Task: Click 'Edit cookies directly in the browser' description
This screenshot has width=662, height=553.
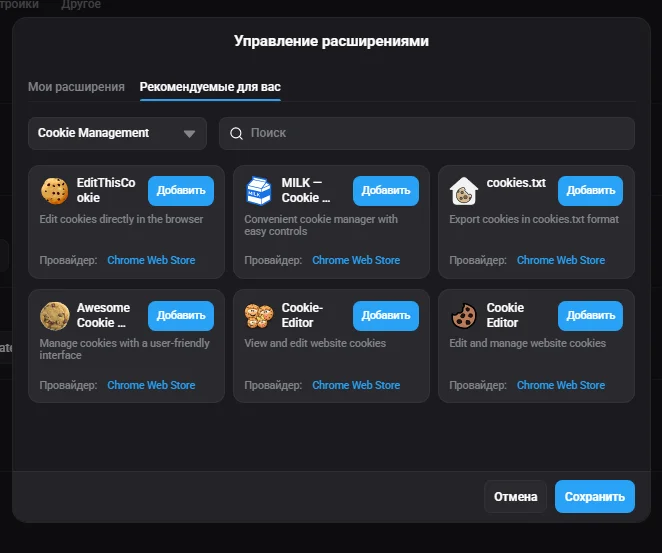Action: pyautogui.click(x=121, y=219)
